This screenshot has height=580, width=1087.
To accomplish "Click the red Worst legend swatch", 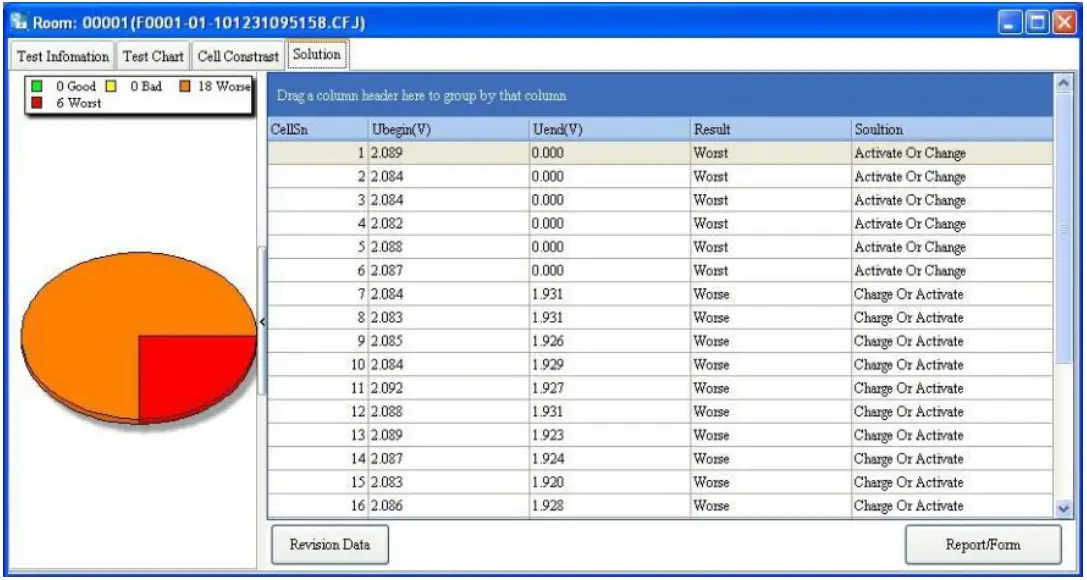I will pos(37,103).
